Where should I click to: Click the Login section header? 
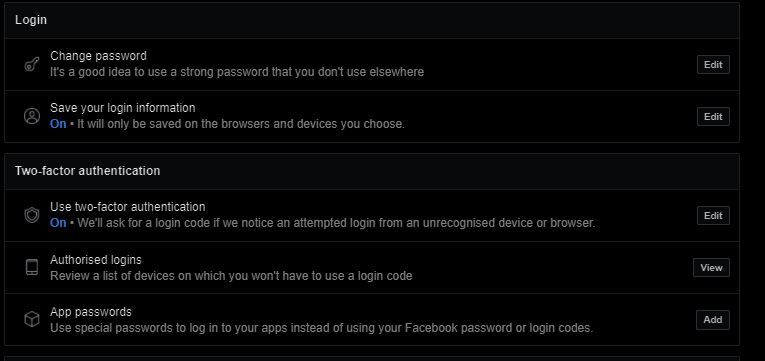[x=31, y=20]
